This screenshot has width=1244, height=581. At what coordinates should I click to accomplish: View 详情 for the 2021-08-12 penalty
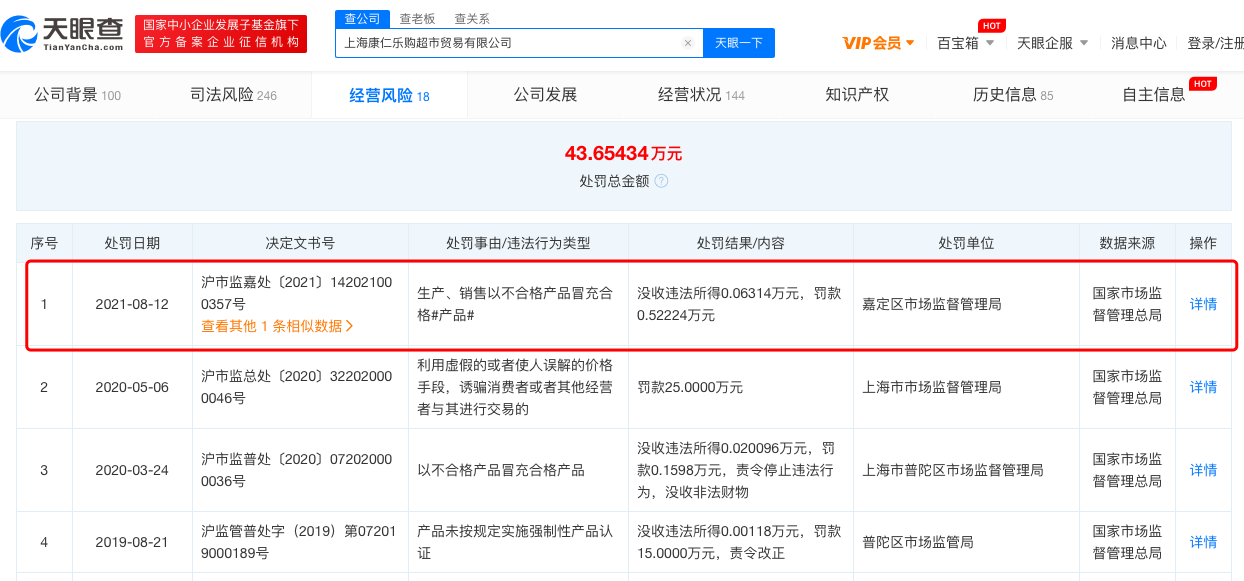point(1203,304)
